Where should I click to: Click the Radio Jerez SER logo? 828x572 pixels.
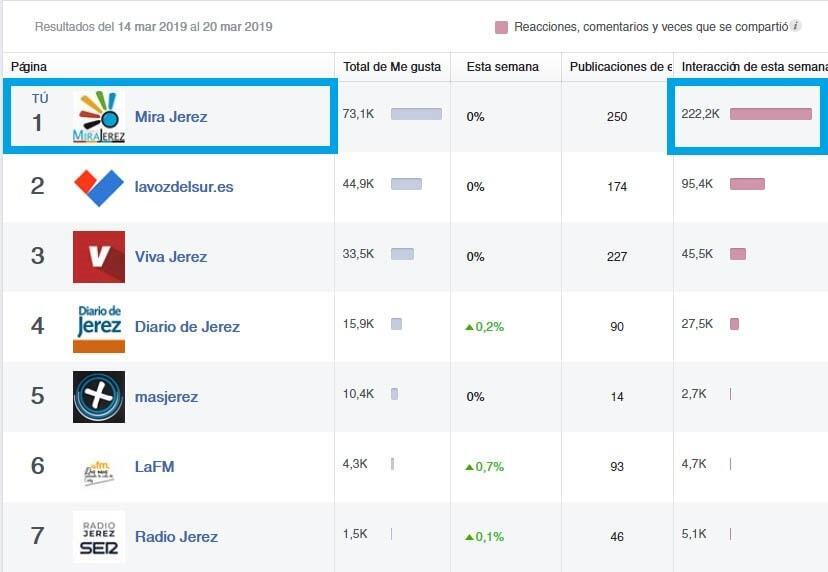(x=99, y=537)
